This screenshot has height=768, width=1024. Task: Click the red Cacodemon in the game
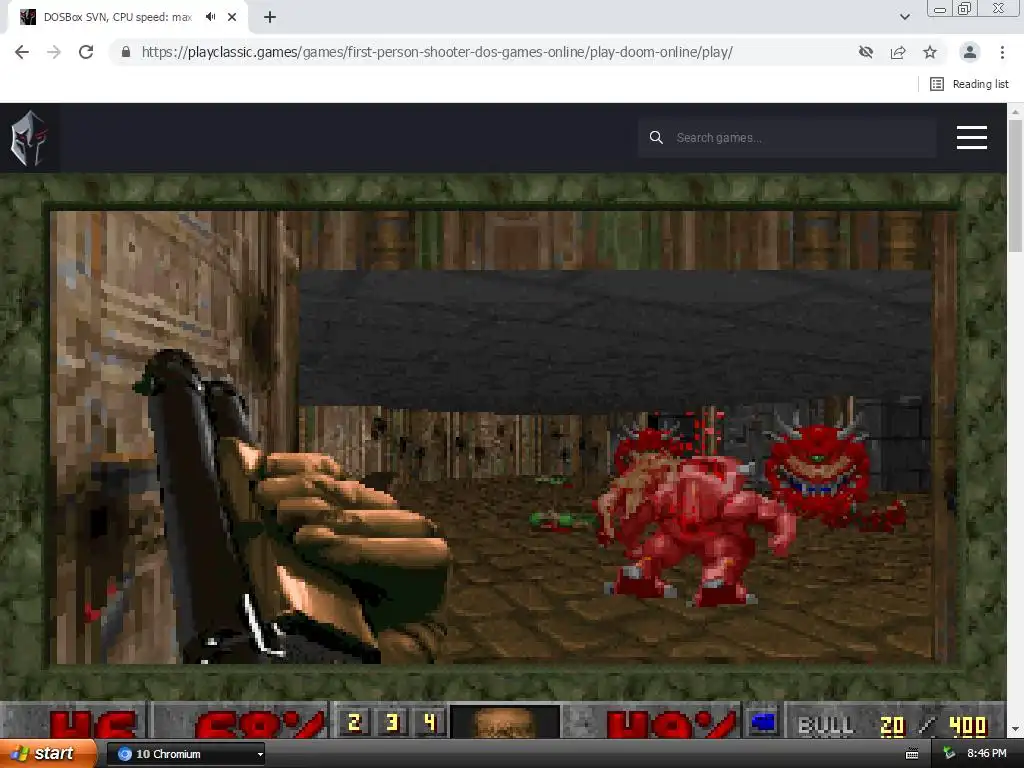(x=818, y=472)
